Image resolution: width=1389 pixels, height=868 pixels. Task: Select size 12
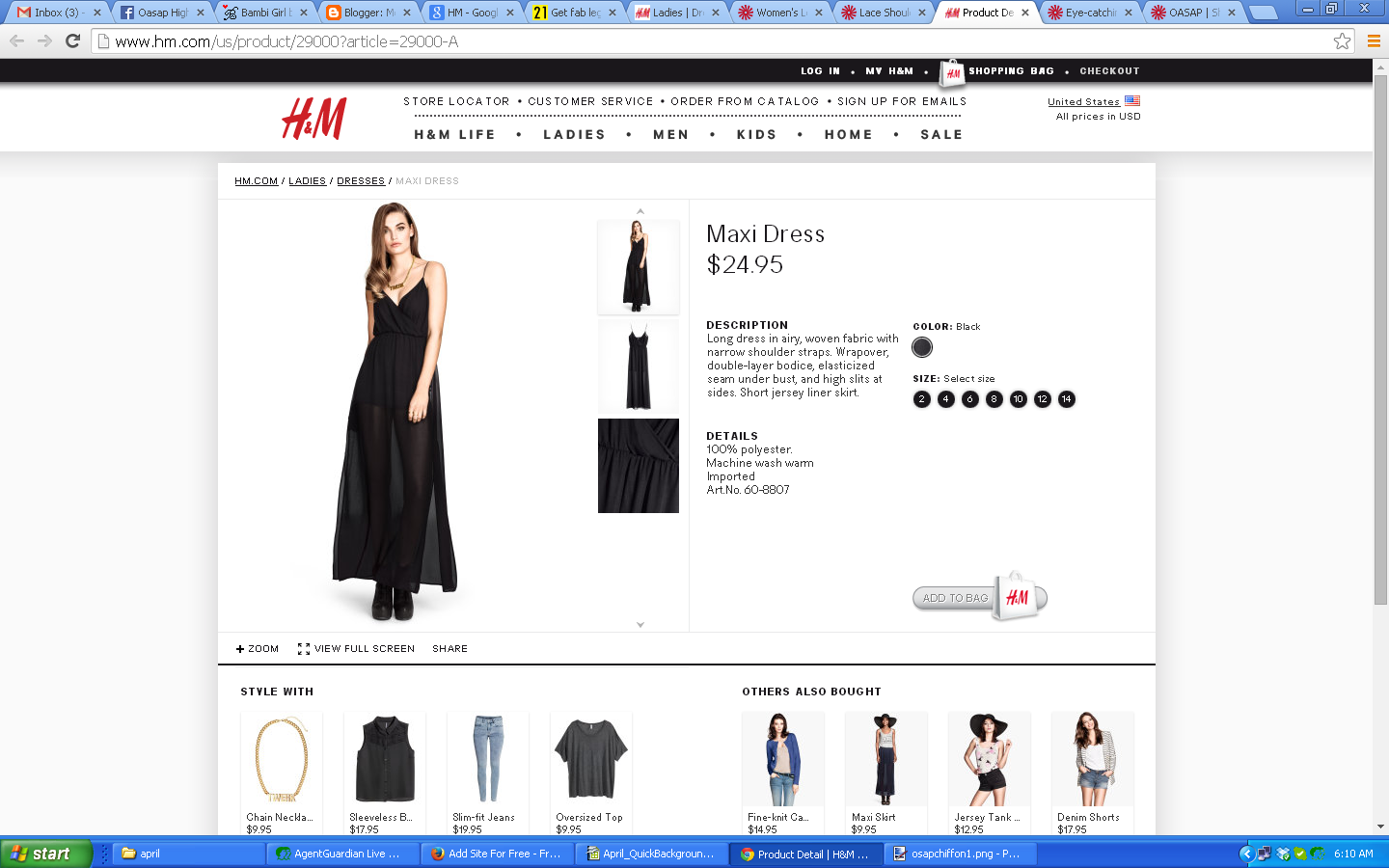point(1043,399)
